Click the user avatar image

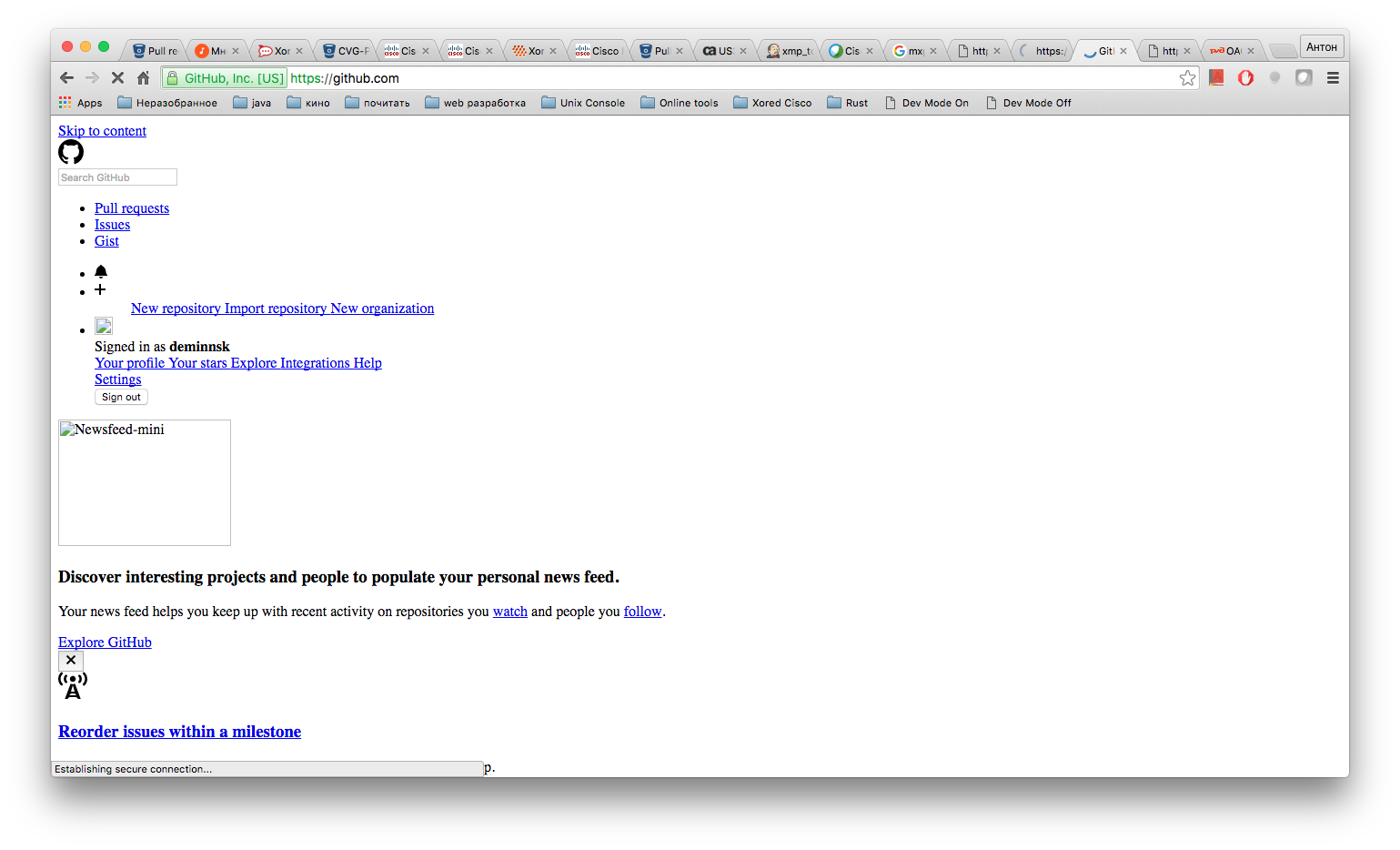tap(104, 326)
